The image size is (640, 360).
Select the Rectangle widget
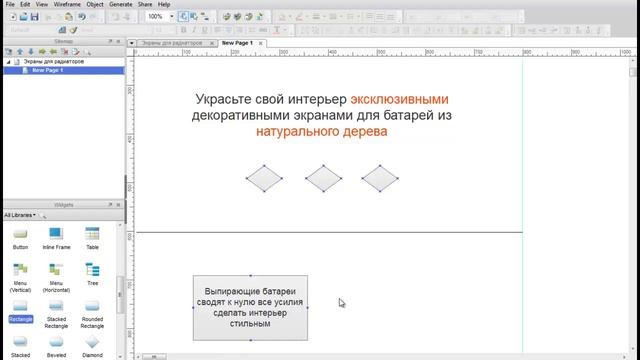tap(20, 312)
